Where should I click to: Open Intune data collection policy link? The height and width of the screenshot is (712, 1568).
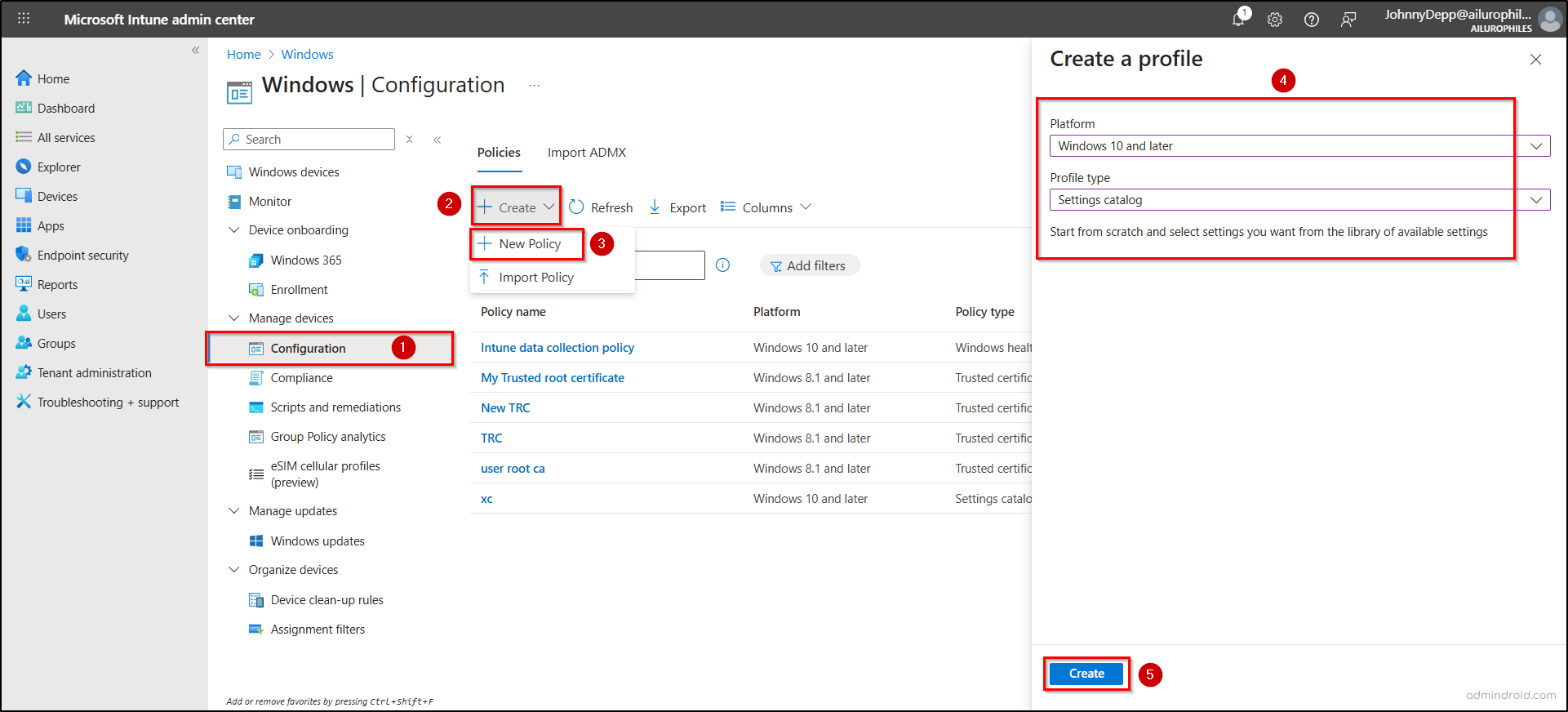[557, 348]
